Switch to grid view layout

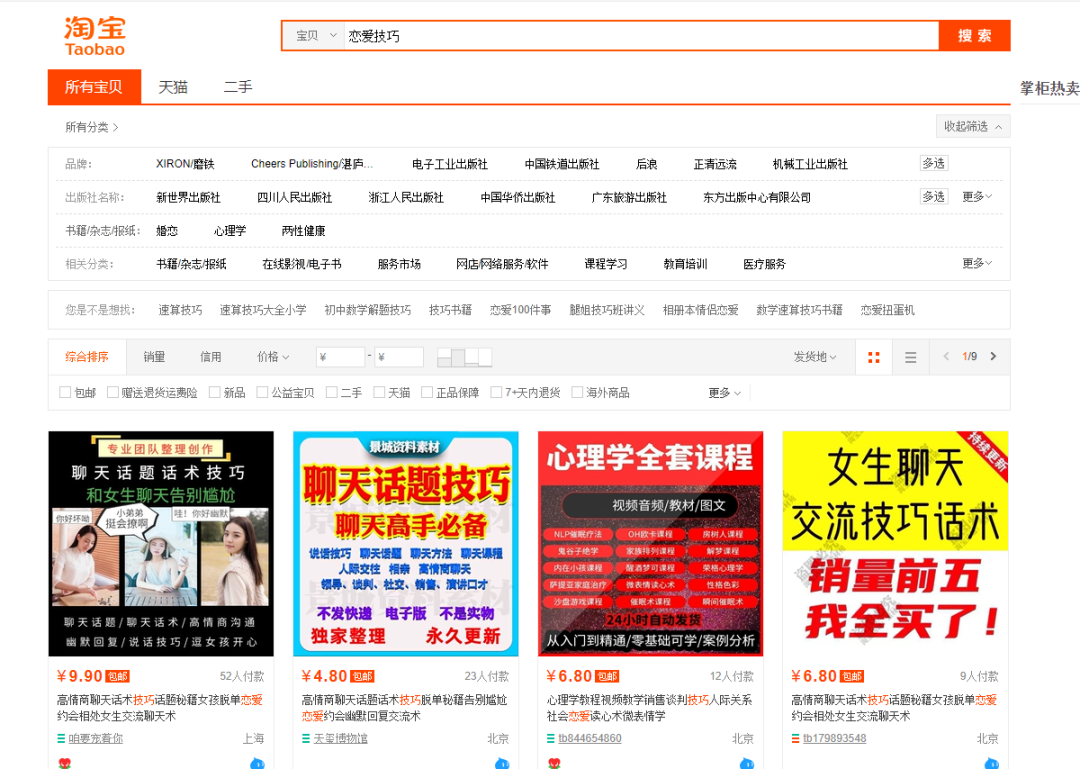coord(874,357)
